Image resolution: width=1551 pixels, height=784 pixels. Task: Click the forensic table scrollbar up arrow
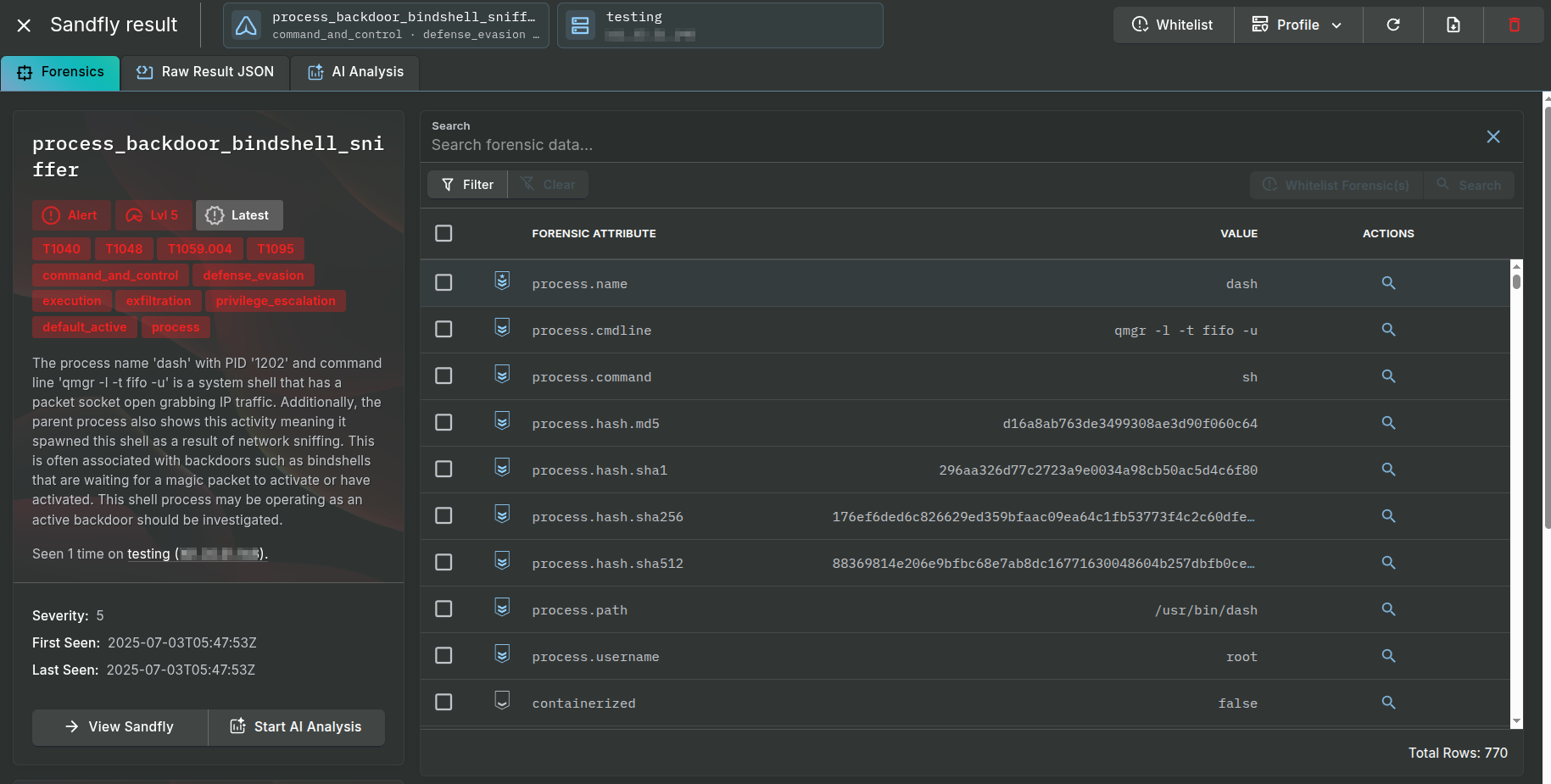[1516, 265]
